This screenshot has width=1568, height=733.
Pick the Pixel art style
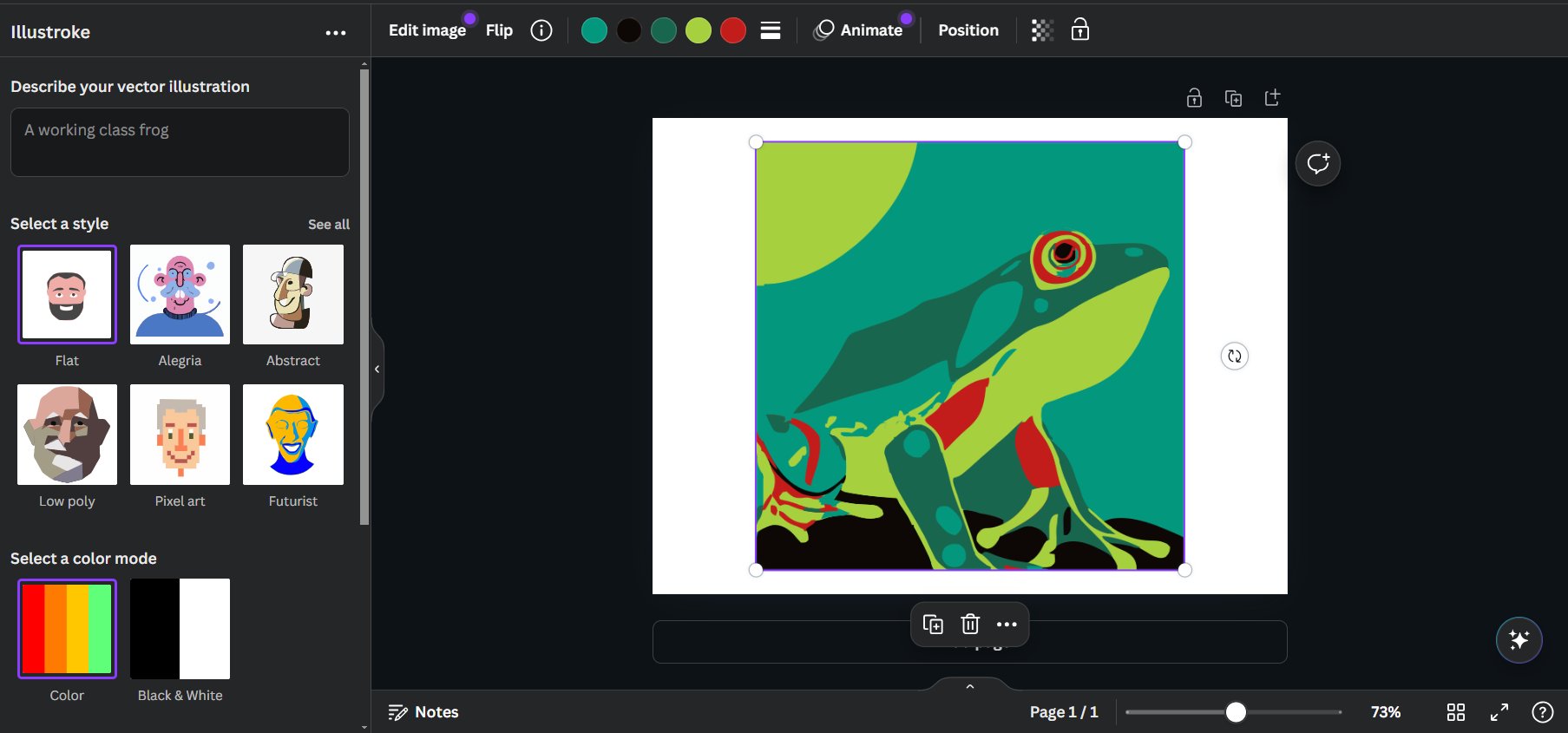180,435
